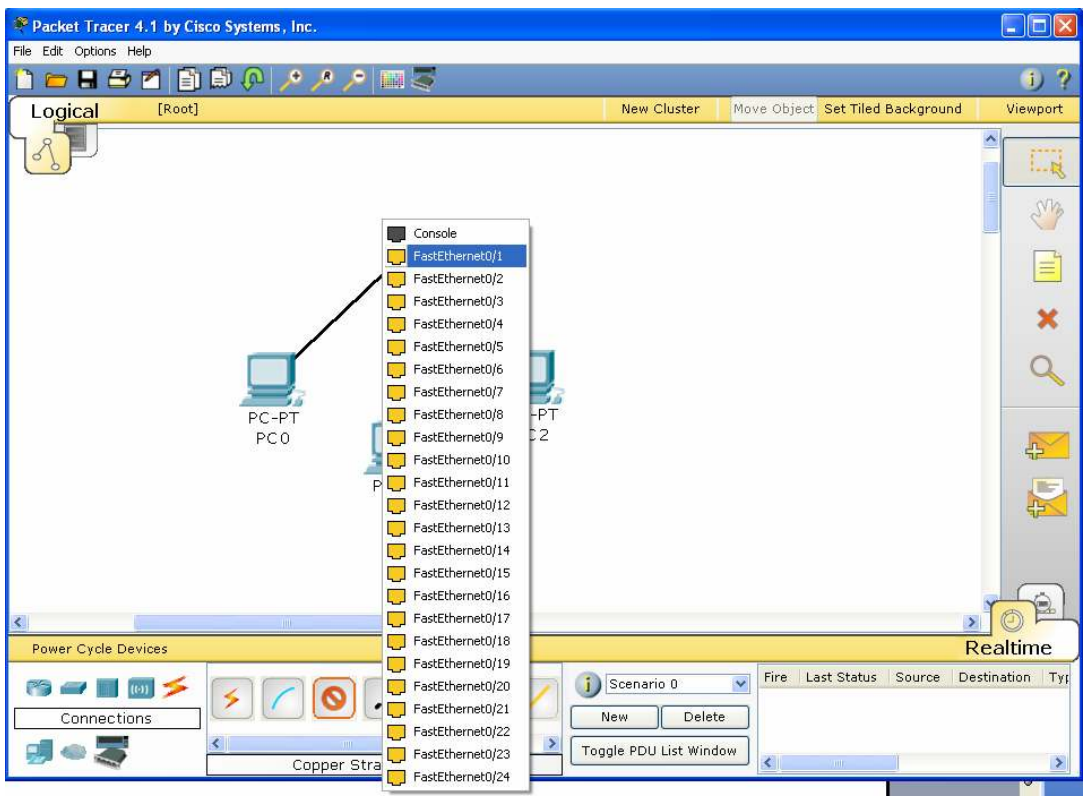Image resolution: width=1086 pixels, height=804 pixels.
Task: Select the Console cable connection type
Action: (283, 700)
